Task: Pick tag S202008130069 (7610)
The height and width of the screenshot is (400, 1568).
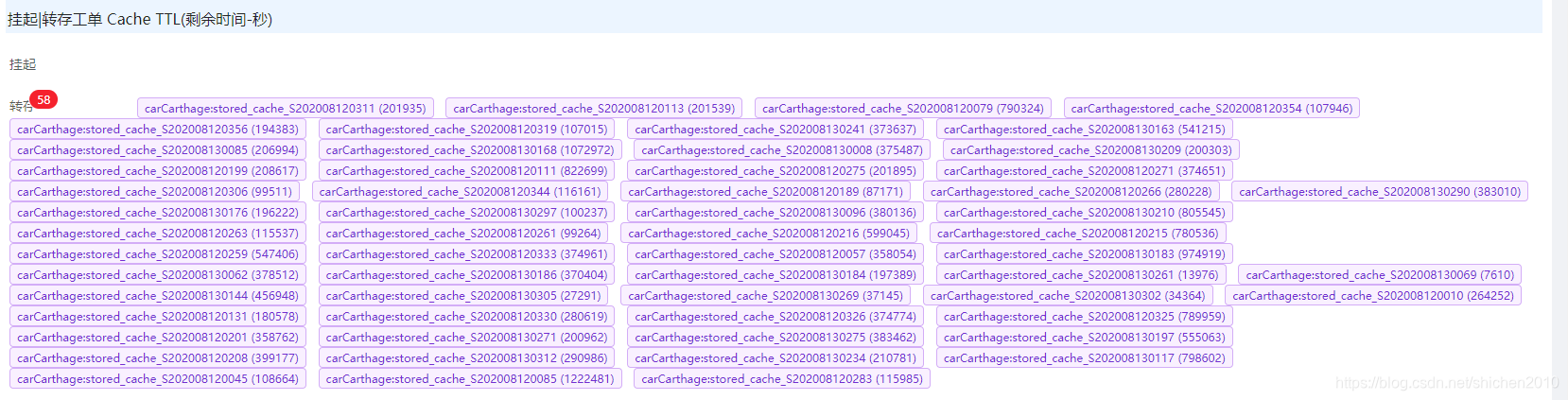Action: coord(1380,275)
